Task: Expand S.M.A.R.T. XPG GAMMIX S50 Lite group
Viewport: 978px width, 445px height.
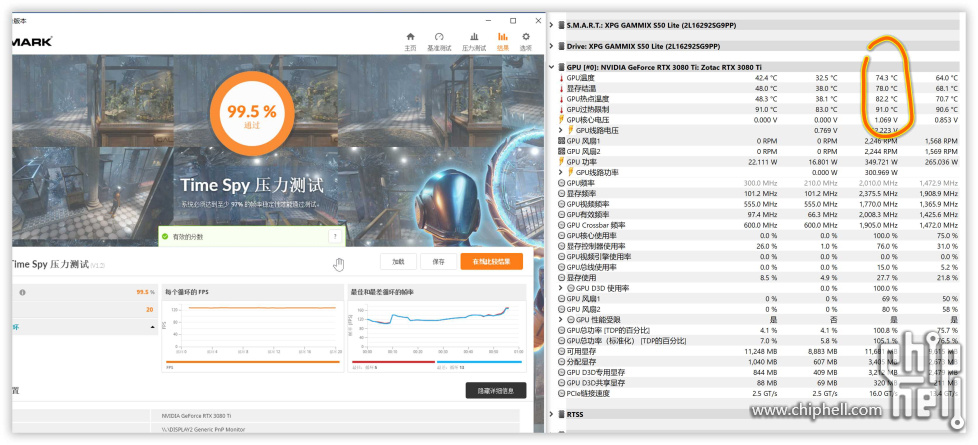Action: [552, 26]
